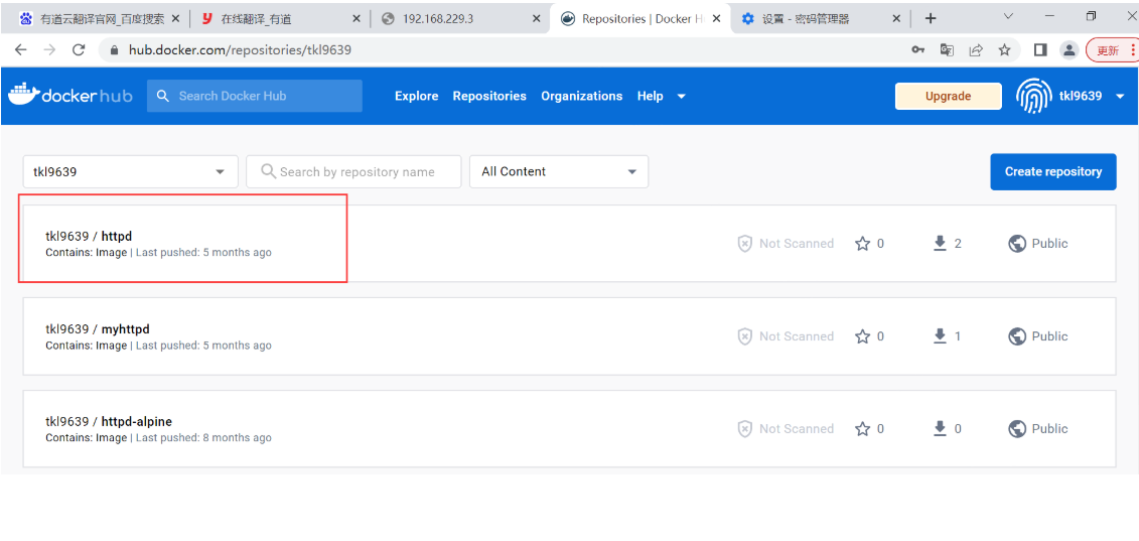This screenshot has width=1139, height=541.
Task: Close the 192.168.229.3 tab
Action: point(537,20)
